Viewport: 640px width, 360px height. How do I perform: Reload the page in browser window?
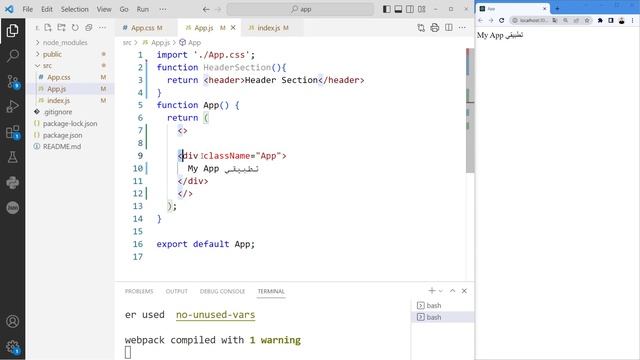point(502,20)
